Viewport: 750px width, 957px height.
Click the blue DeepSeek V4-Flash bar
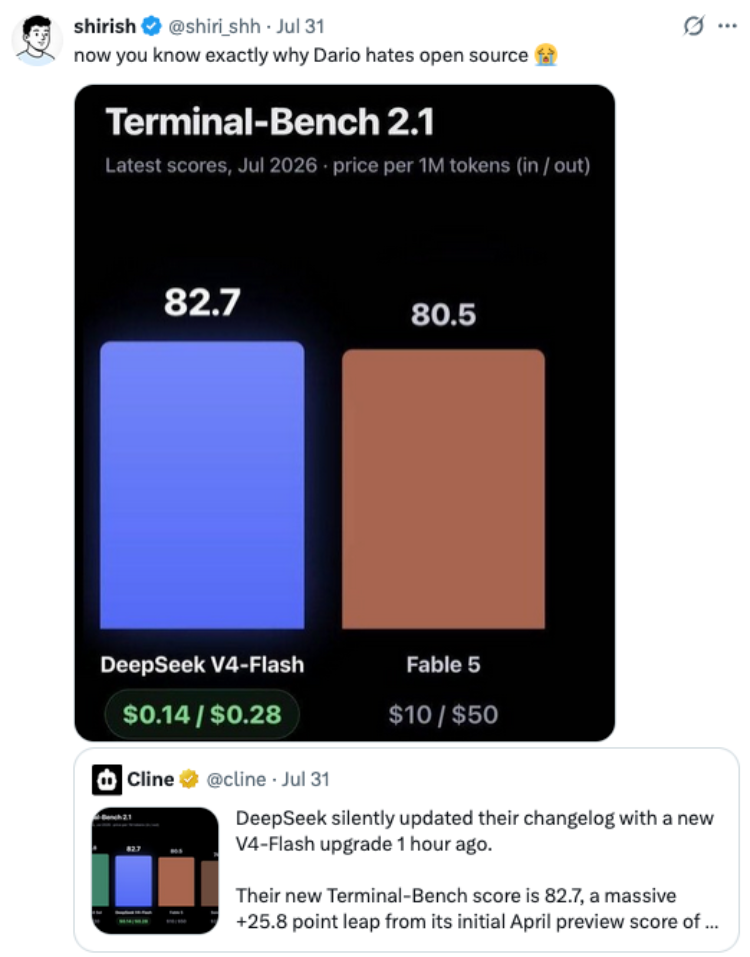[202, 485]
